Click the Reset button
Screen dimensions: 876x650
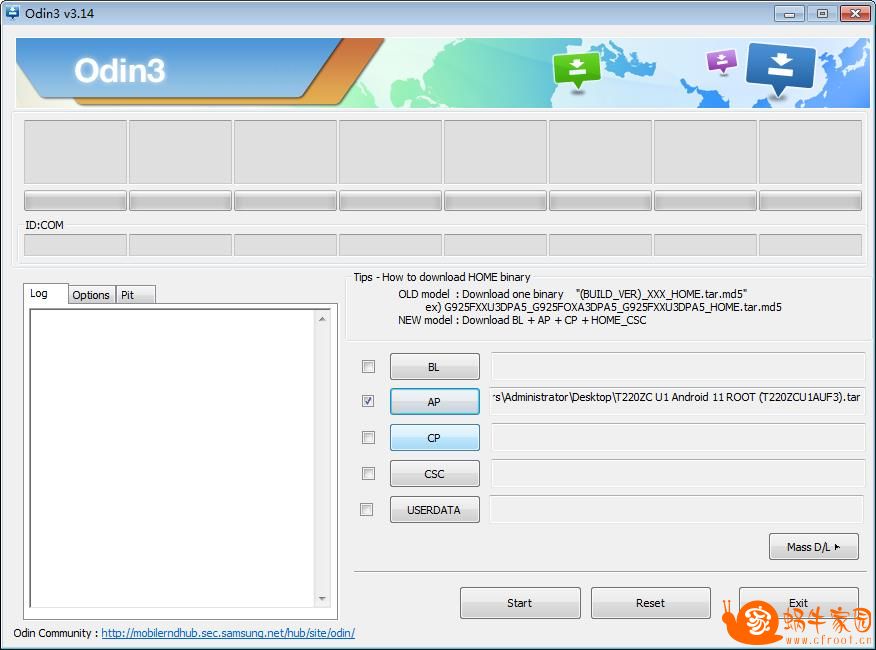click(x=651, y=603)
